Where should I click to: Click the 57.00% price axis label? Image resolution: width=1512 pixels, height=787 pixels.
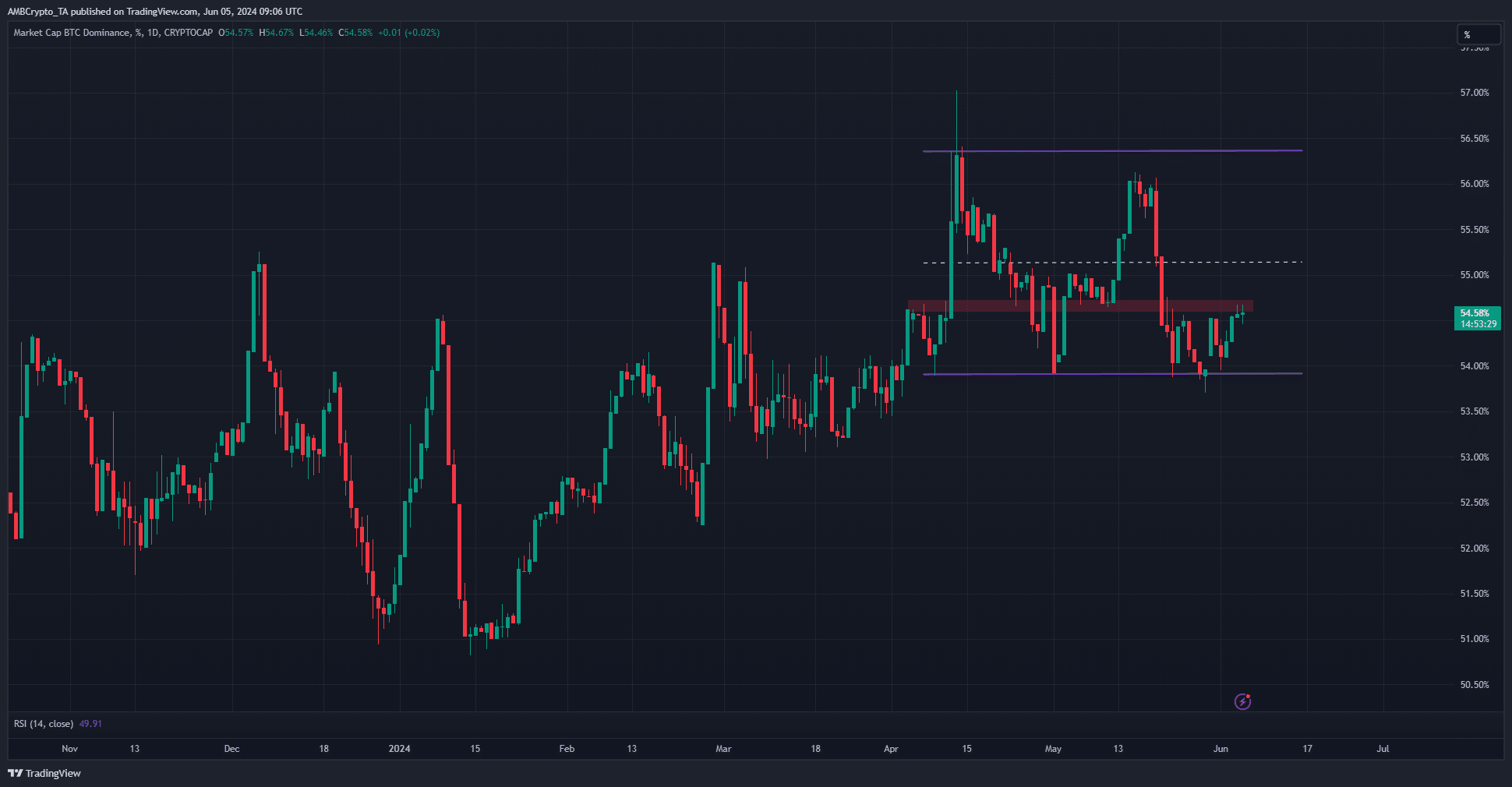[1475, 93]
